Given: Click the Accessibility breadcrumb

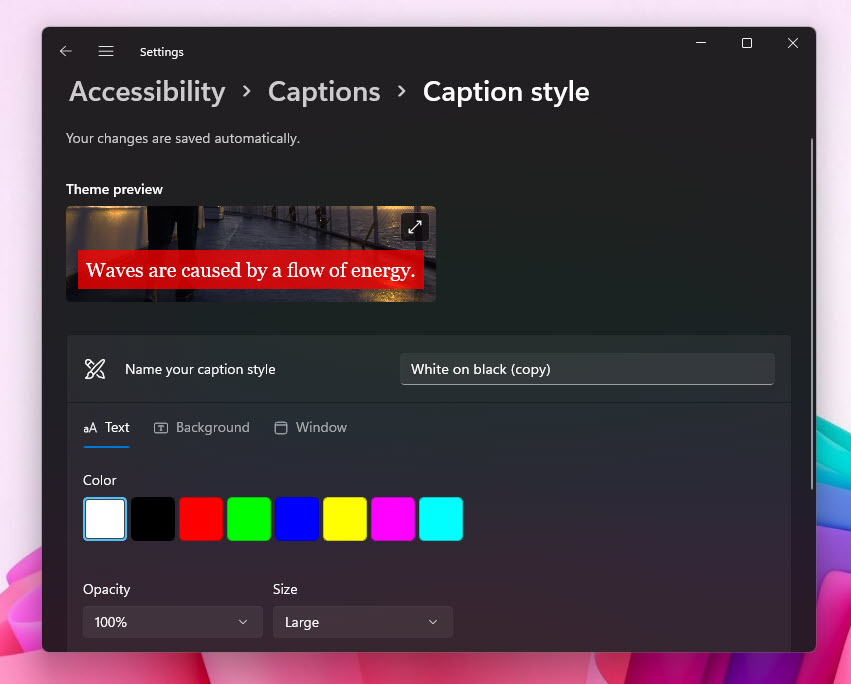Looking at the screenshot, I should point(147,91).
